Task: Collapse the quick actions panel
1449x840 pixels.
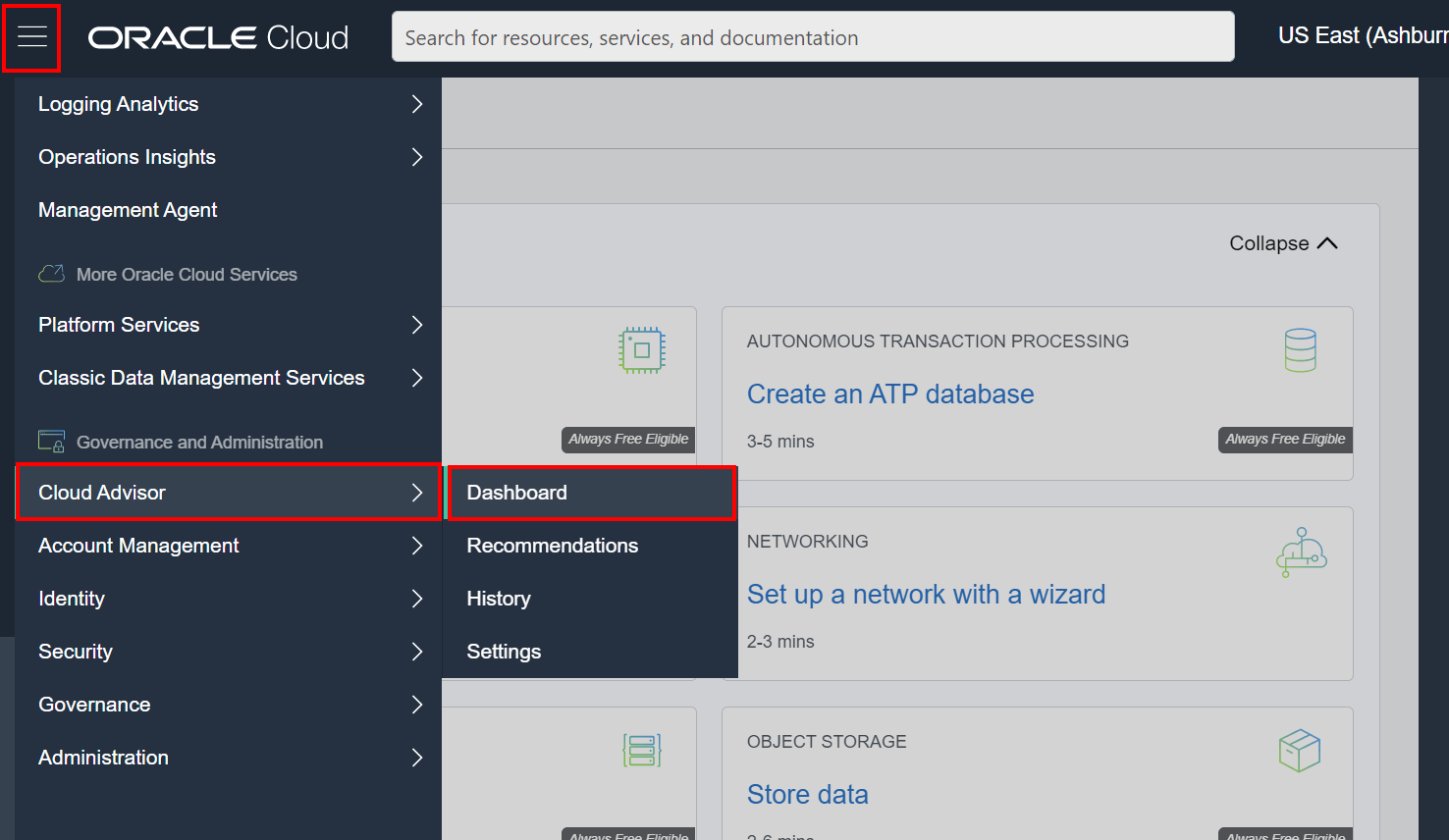Action: click(1282, 242)
